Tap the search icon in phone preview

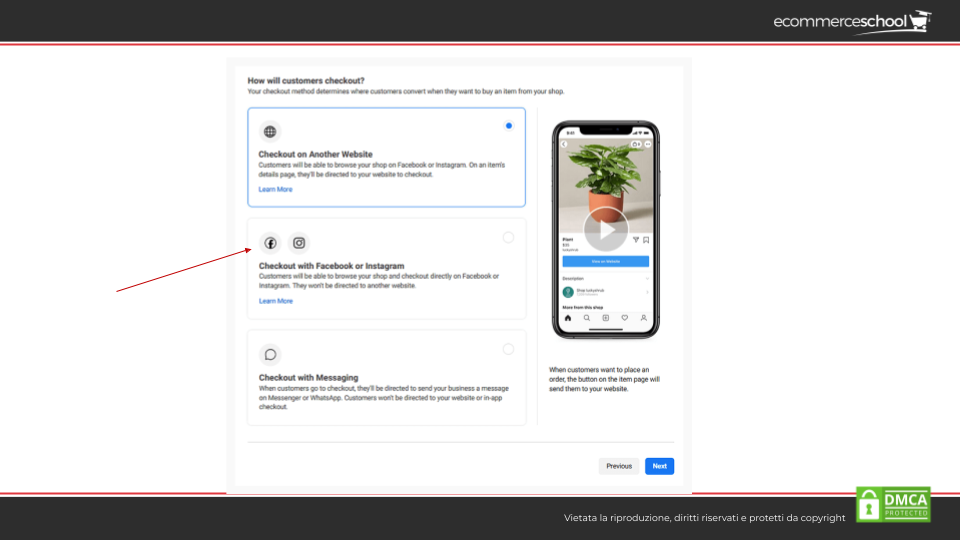pyautogui.click(x=587, y=318)
